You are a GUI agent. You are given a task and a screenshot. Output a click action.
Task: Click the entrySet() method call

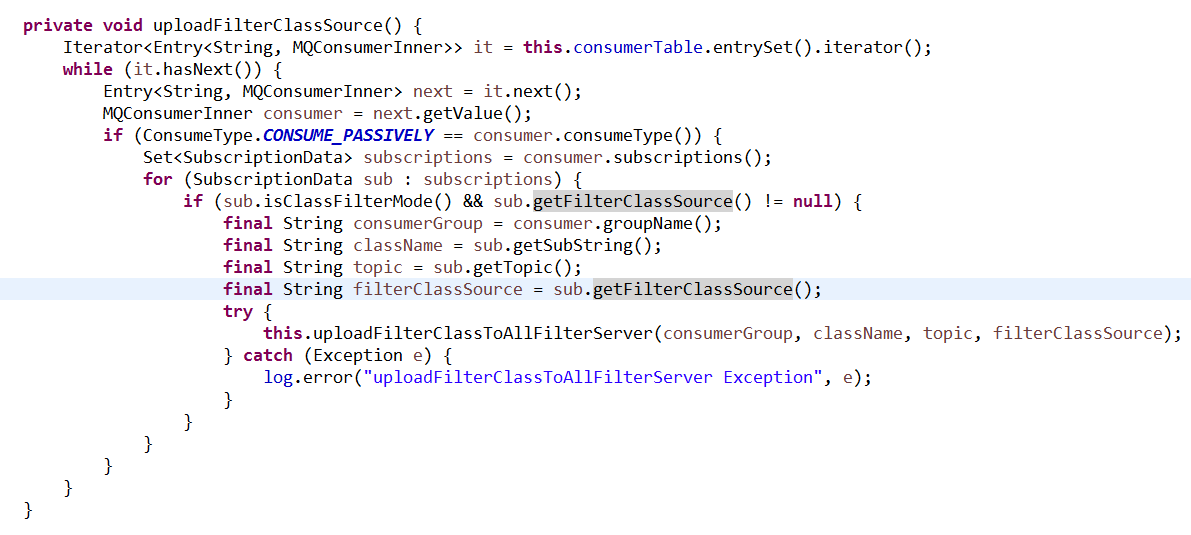pyautogui.click(x=761, y=47)
